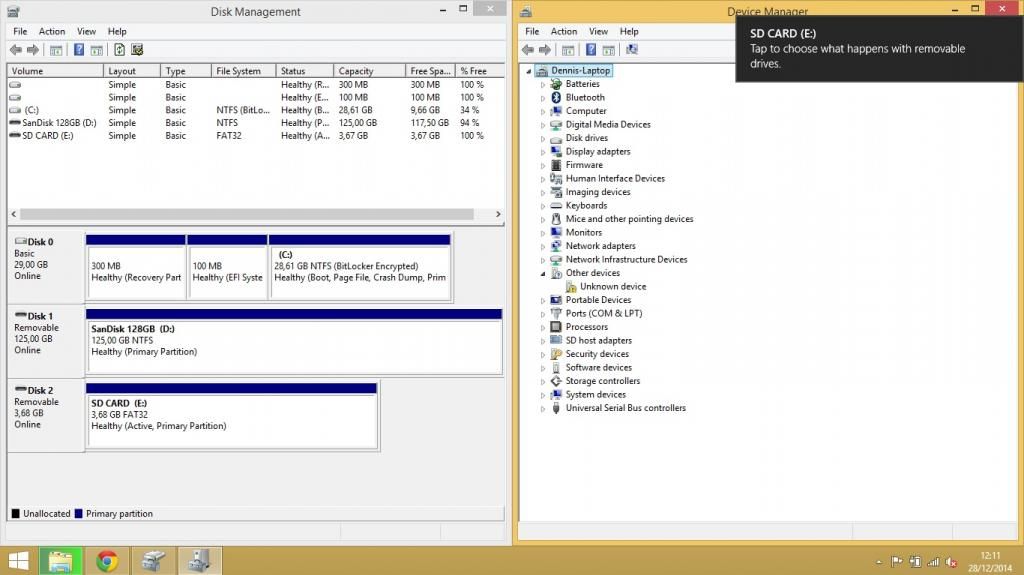The width and height of the screenshot is (1024, 575).
Task: Open File Explorer from the taskbar
Action: (x=60, y=561)
